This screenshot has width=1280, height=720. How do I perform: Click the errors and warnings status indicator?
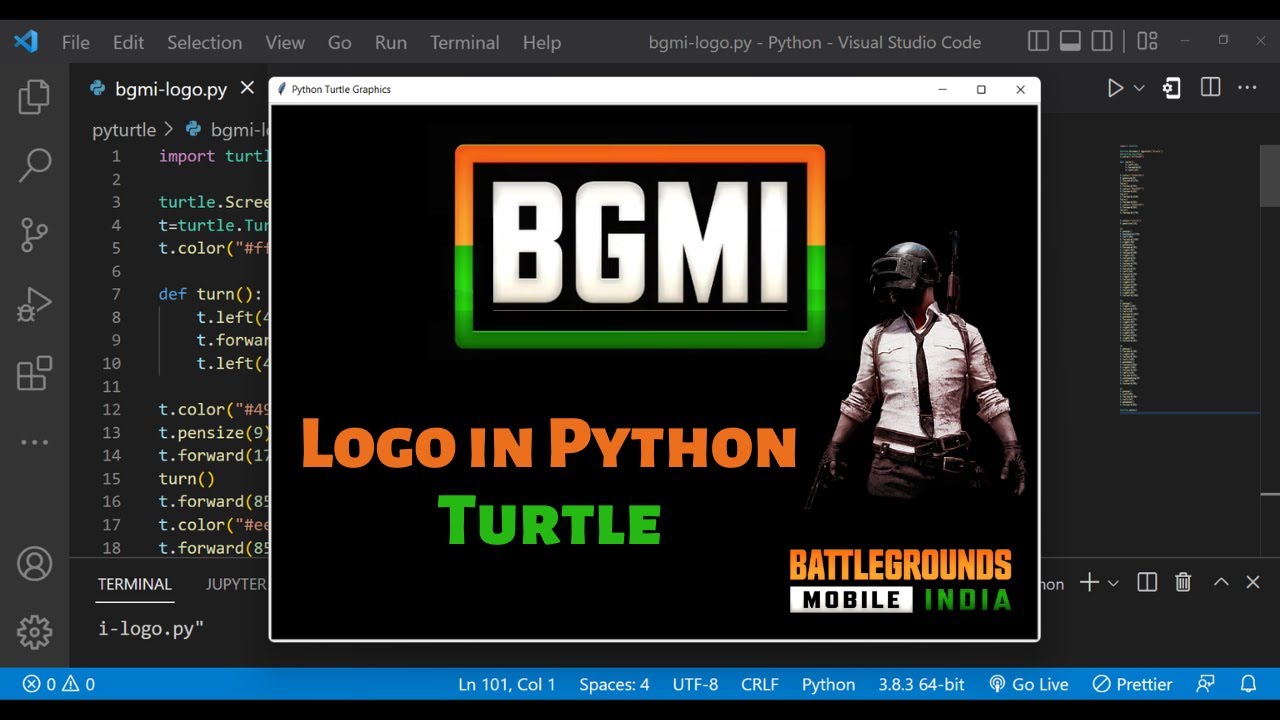[x=59, y=684]
